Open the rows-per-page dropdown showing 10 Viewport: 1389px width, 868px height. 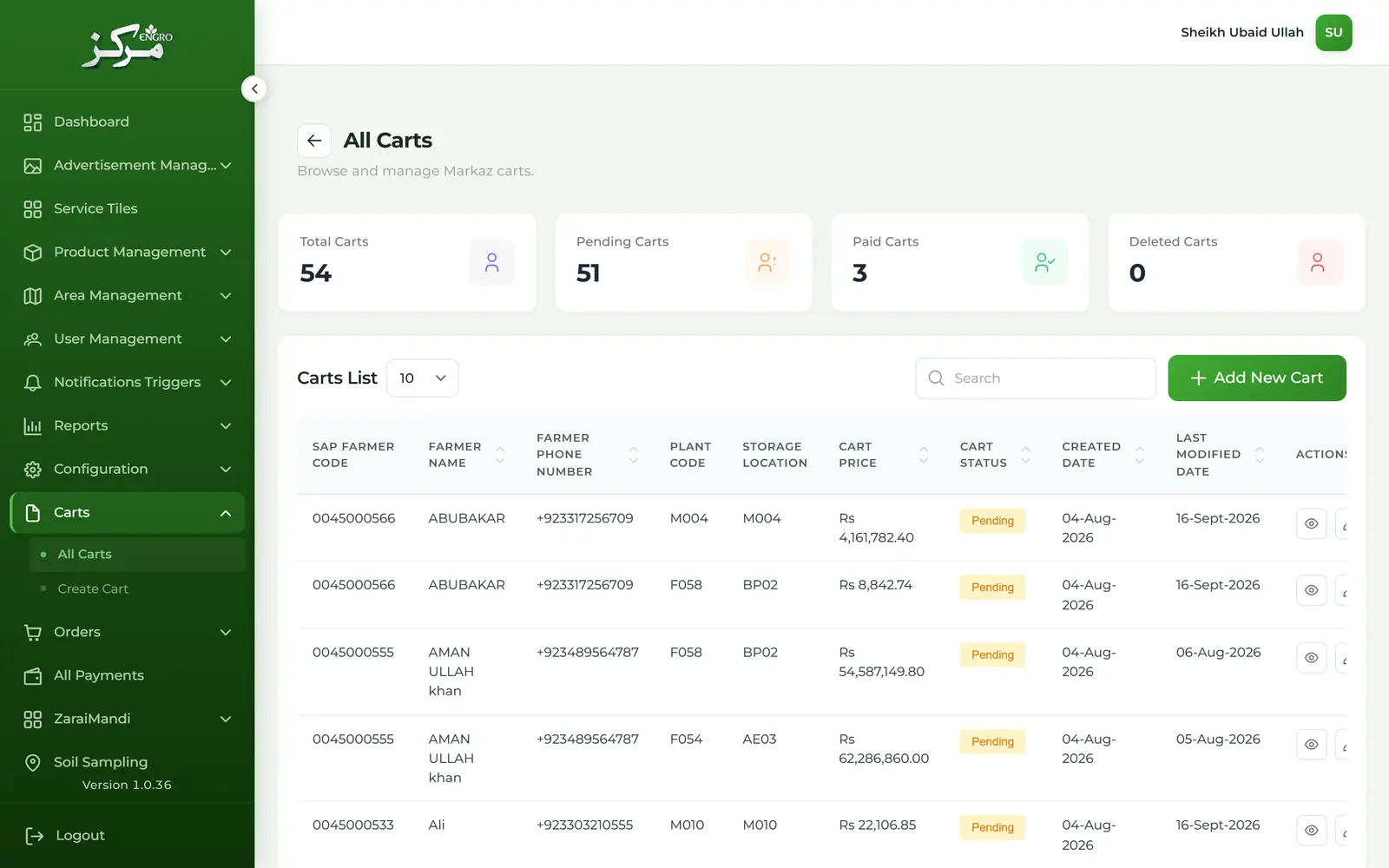point(422,378)
